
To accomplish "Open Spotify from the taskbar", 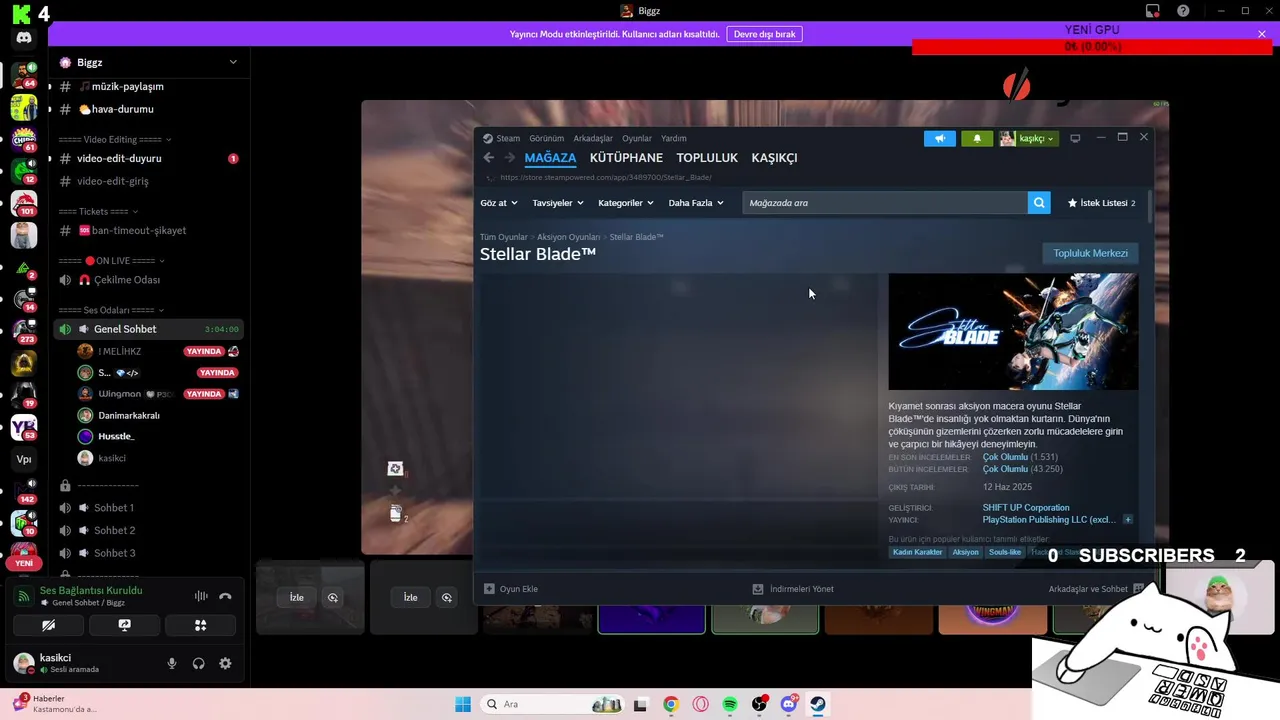I will [730, 704].
